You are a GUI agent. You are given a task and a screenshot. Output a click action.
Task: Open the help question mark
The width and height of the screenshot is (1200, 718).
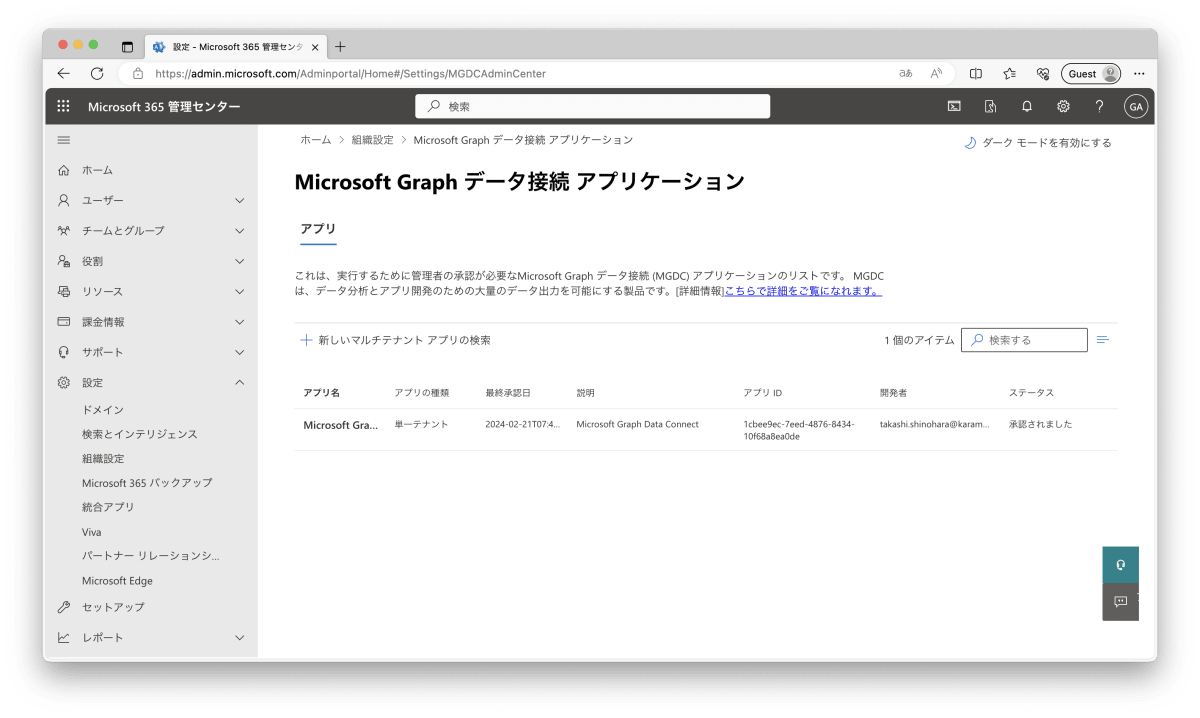click(1099, 106)
